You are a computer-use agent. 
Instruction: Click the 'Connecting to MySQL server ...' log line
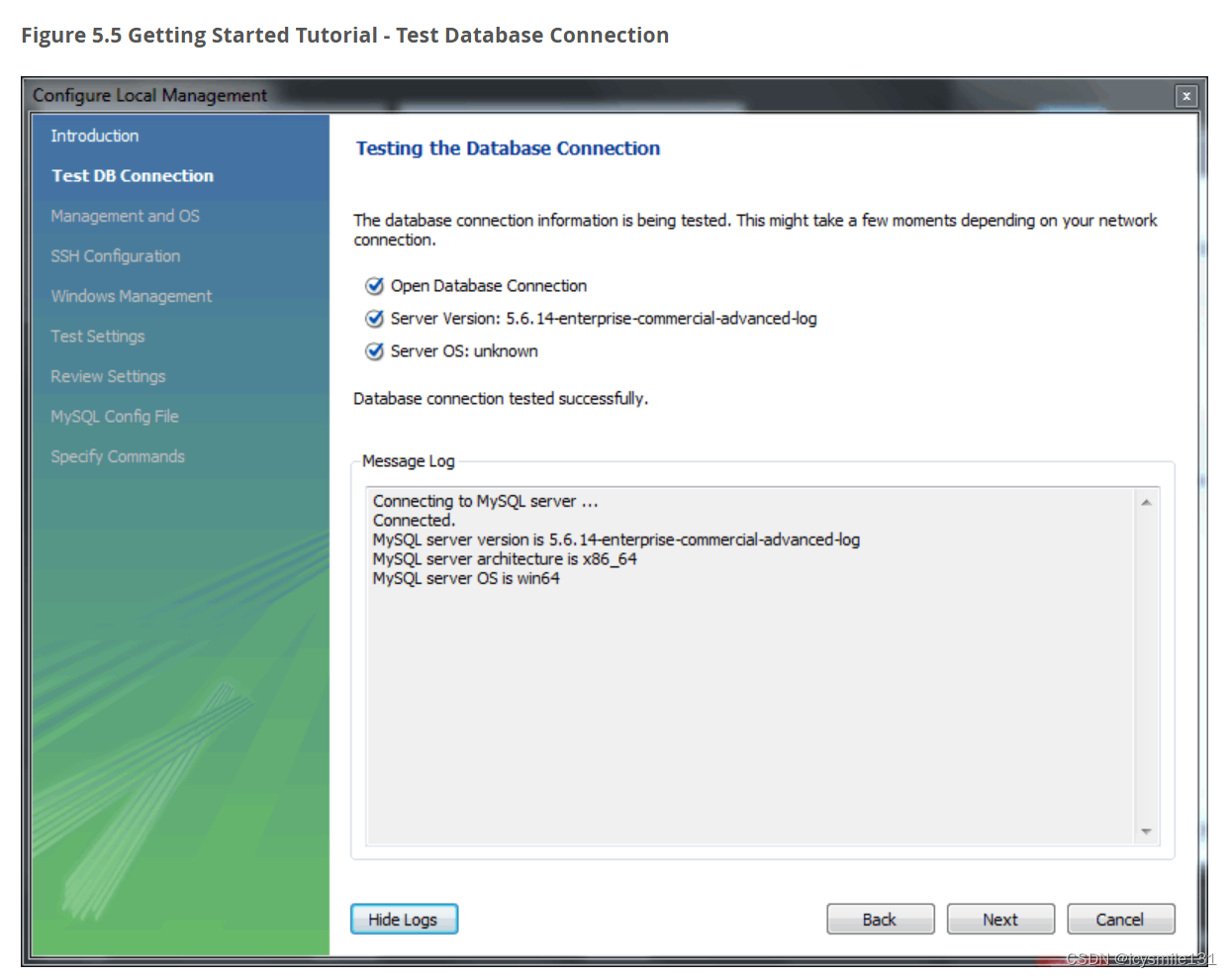486,501
